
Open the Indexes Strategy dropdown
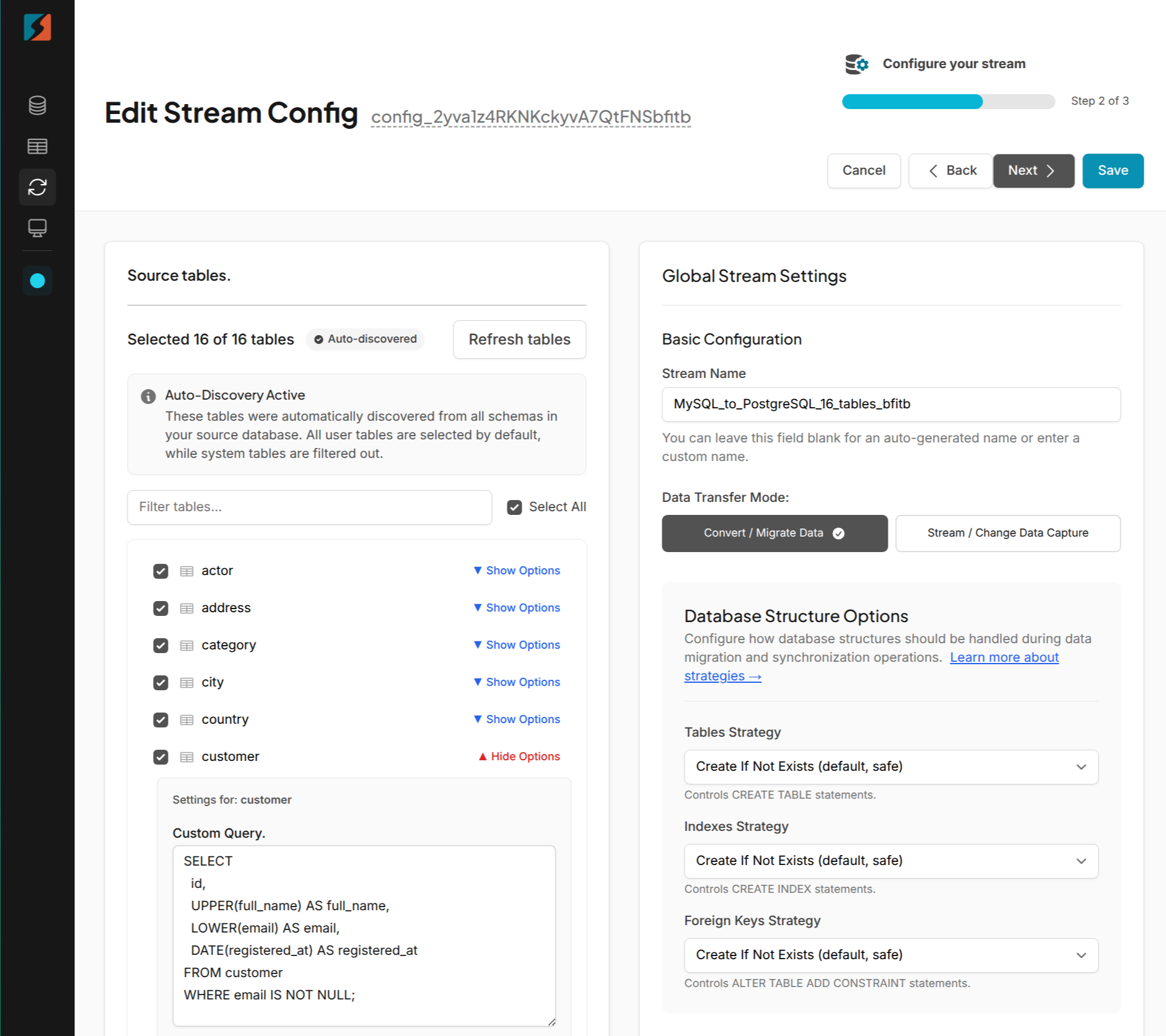890,861
